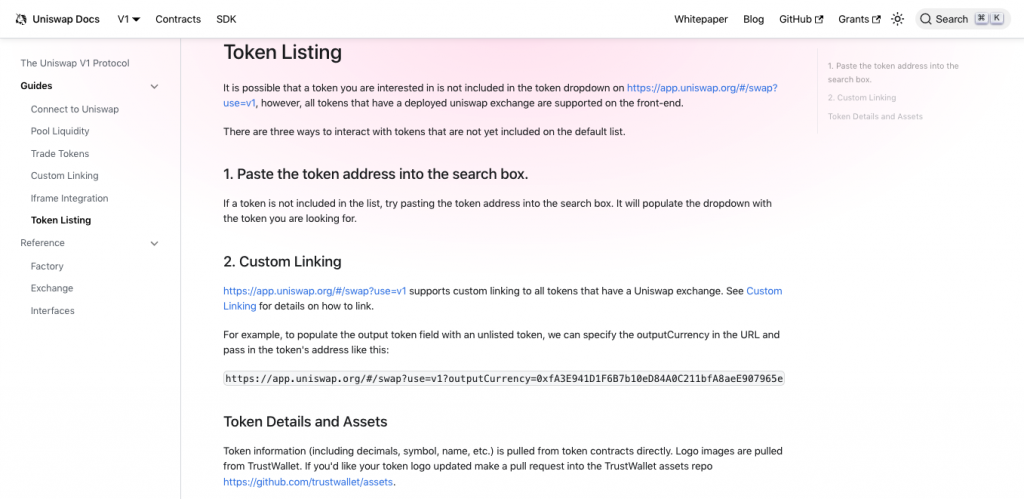
Task: Open Connect to Uniswap guide
Action: [74, 109]
